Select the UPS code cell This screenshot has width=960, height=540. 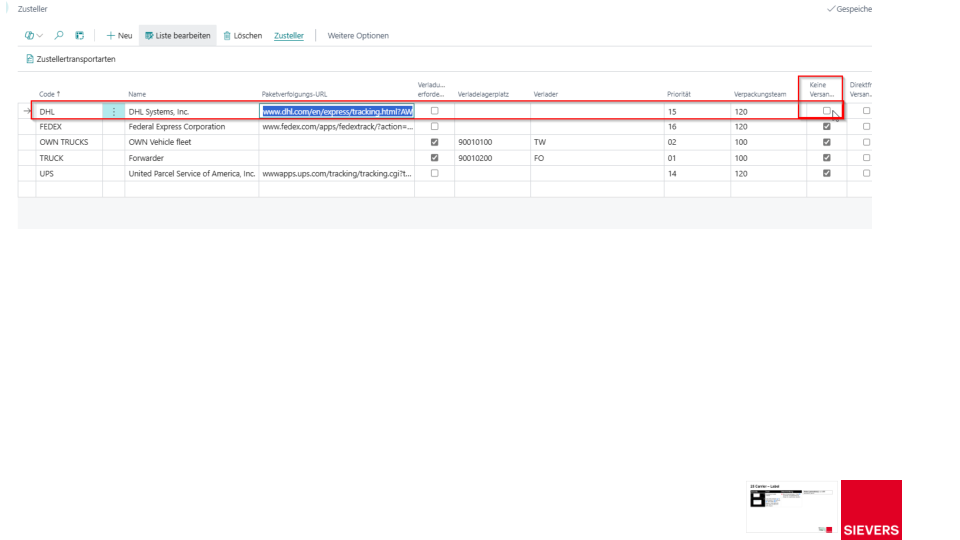(x=69, y=174)
